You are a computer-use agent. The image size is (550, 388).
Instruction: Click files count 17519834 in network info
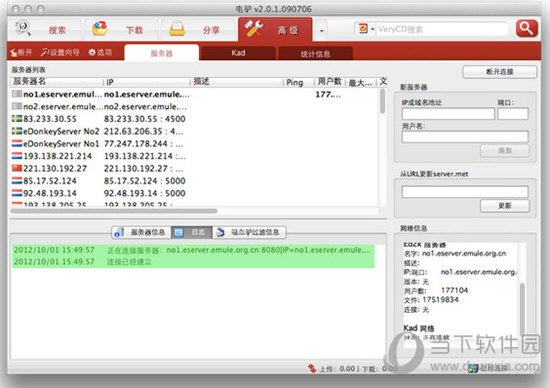click(x=441, y=300)
